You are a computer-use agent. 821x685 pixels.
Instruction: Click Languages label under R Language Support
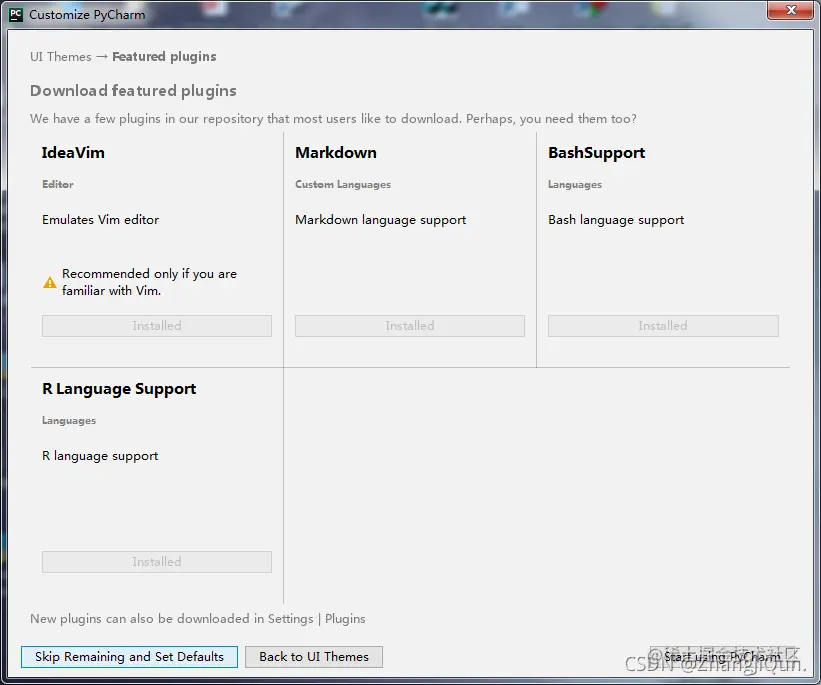click(69, 421)
